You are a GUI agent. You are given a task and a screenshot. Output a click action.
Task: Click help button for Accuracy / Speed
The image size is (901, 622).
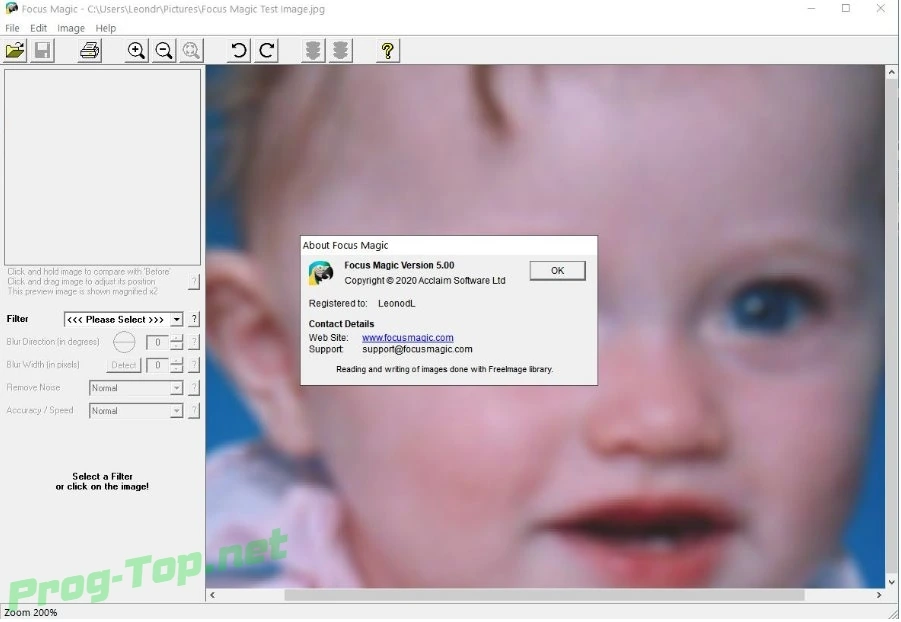pyautogui.click(x=194, y=410)
